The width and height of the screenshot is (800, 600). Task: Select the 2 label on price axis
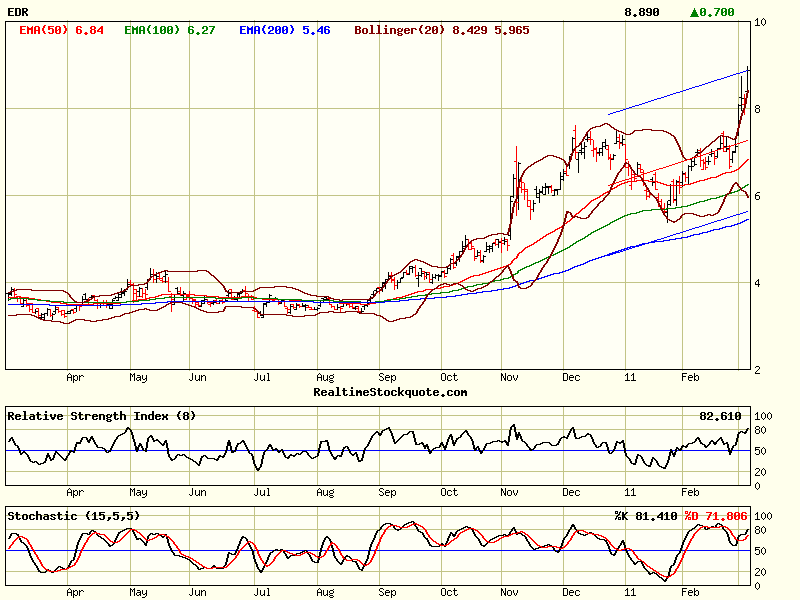[x=757, y=370]
